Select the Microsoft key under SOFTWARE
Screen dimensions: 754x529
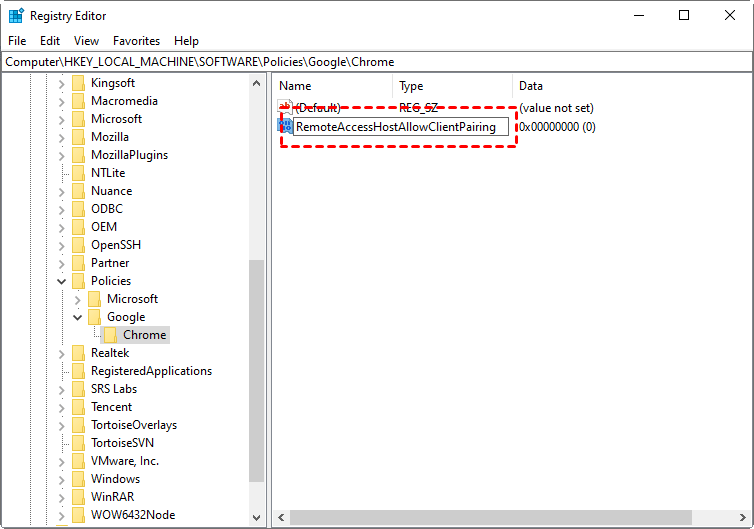pyautogui.click(x=116, y=119)
